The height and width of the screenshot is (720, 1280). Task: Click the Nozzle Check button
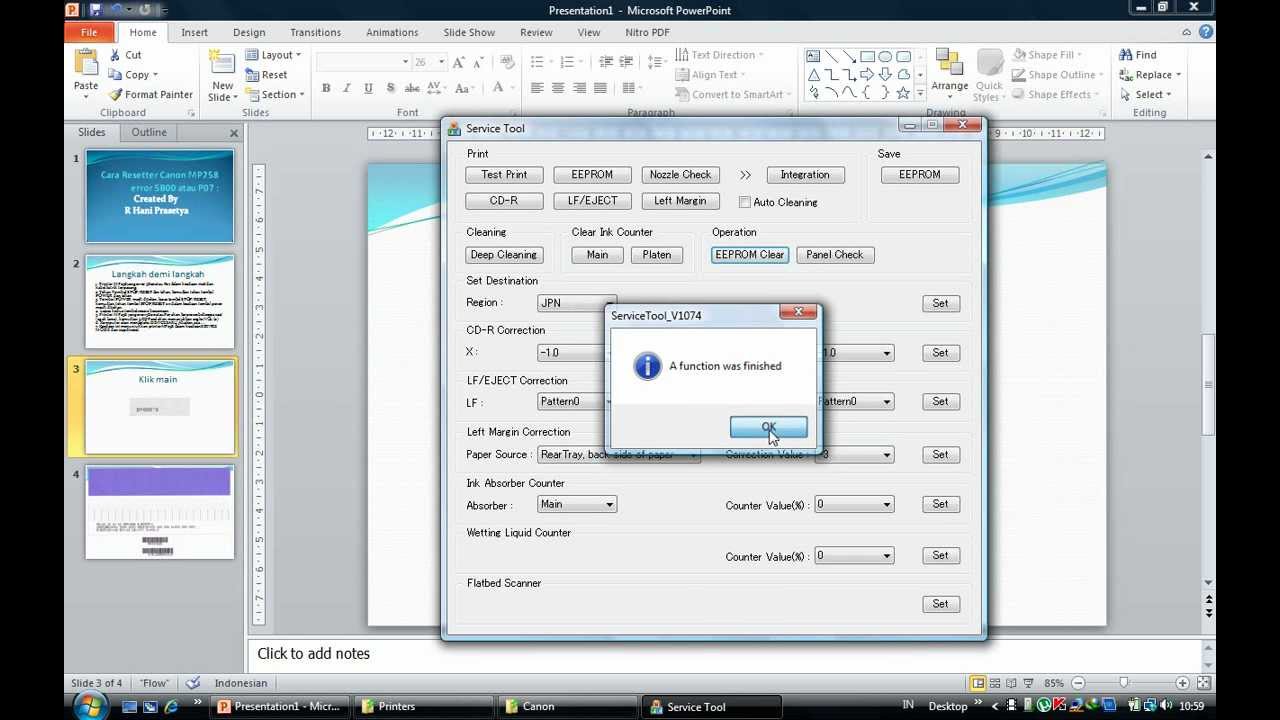pos(680,175)
